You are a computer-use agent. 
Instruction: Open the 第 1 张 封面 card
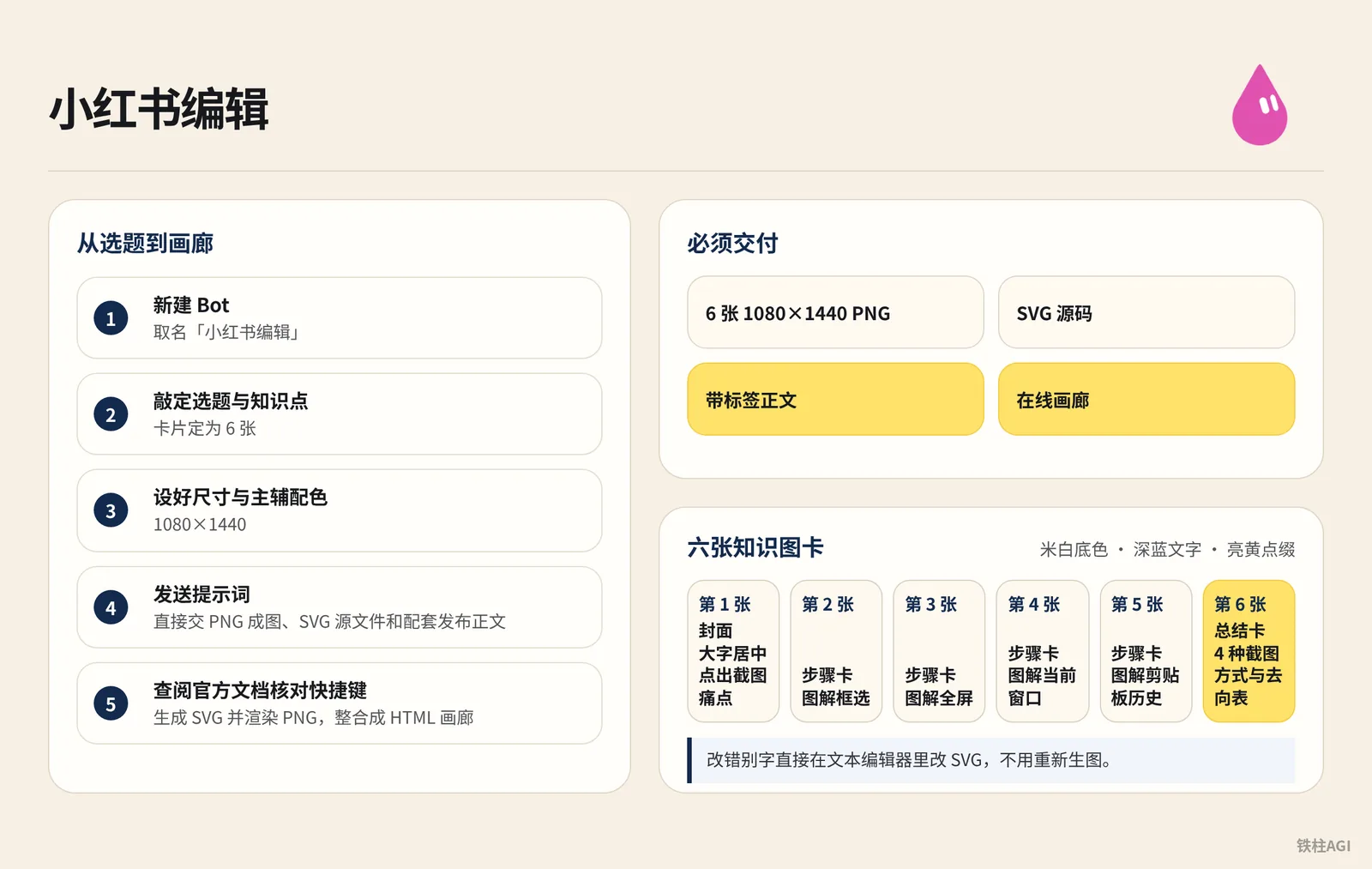point(733,651)
